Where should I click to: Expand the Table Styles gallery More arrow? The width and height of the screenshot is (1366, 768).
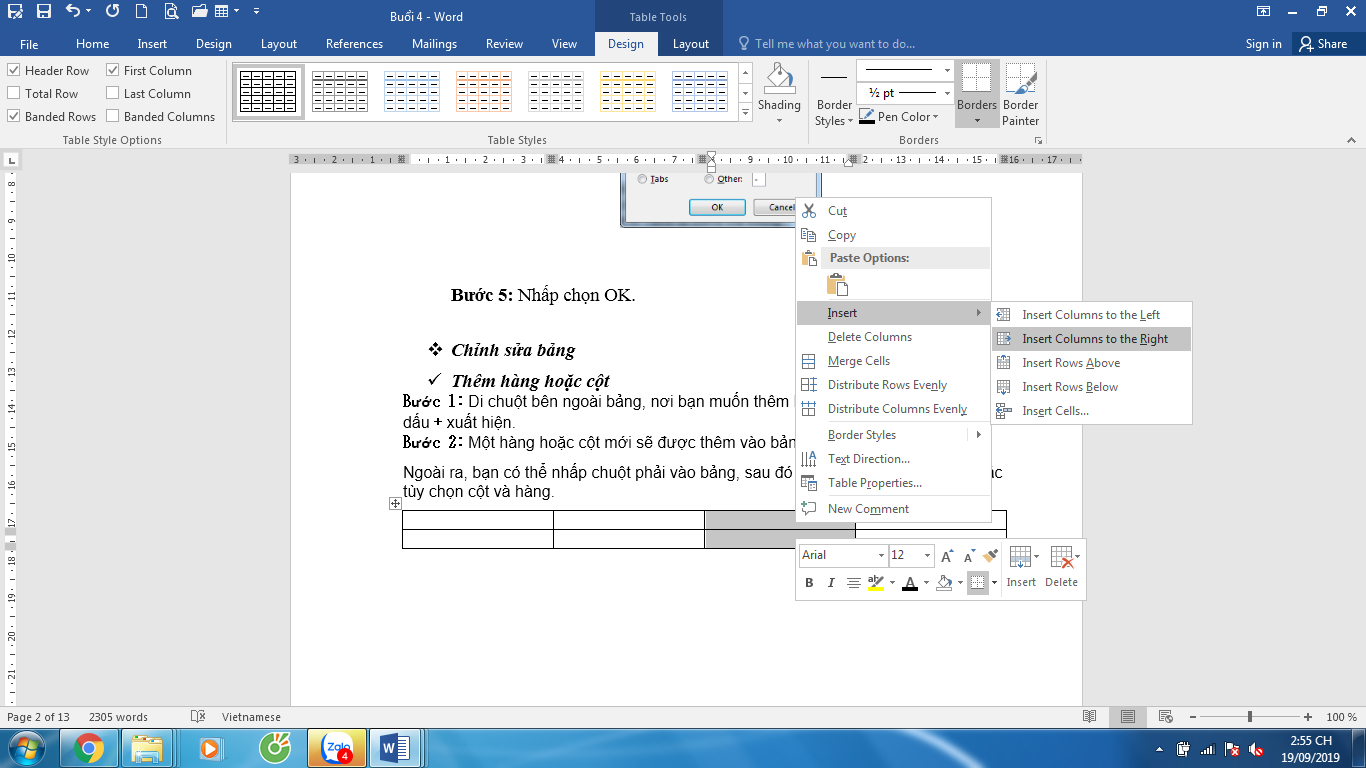744,114
